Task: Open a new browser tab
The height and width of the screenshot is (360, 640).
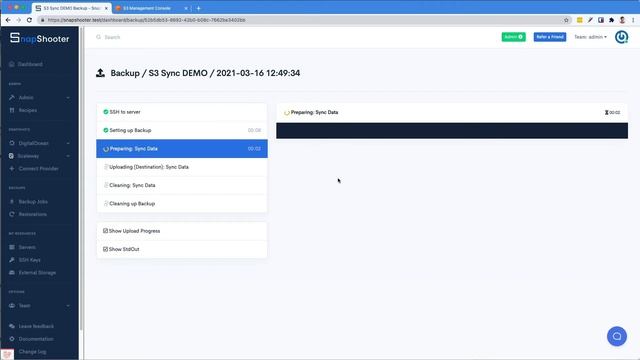Action: click(x=198, y=8)
